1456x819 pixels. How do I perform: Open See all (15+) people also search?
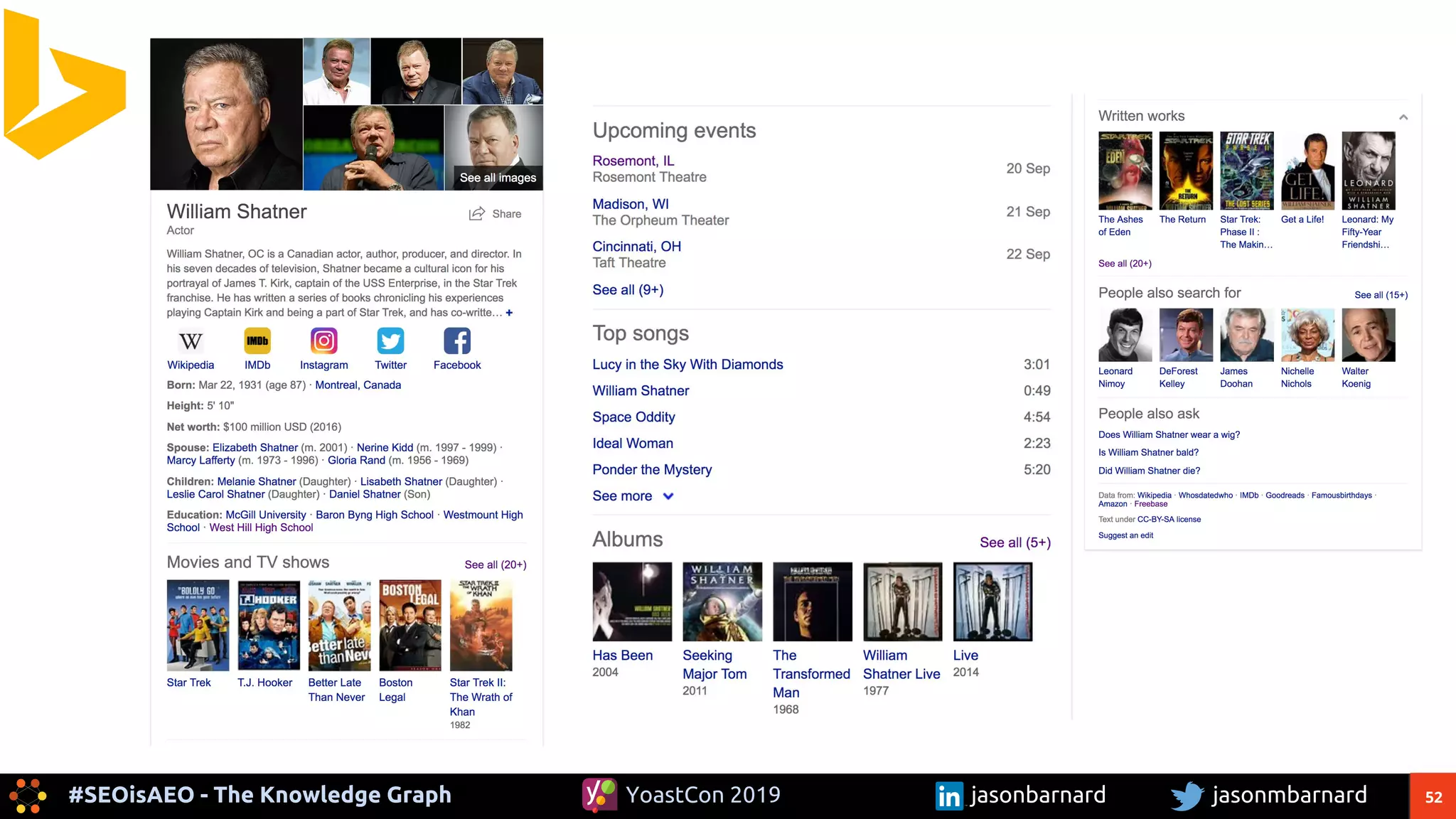1381,294
